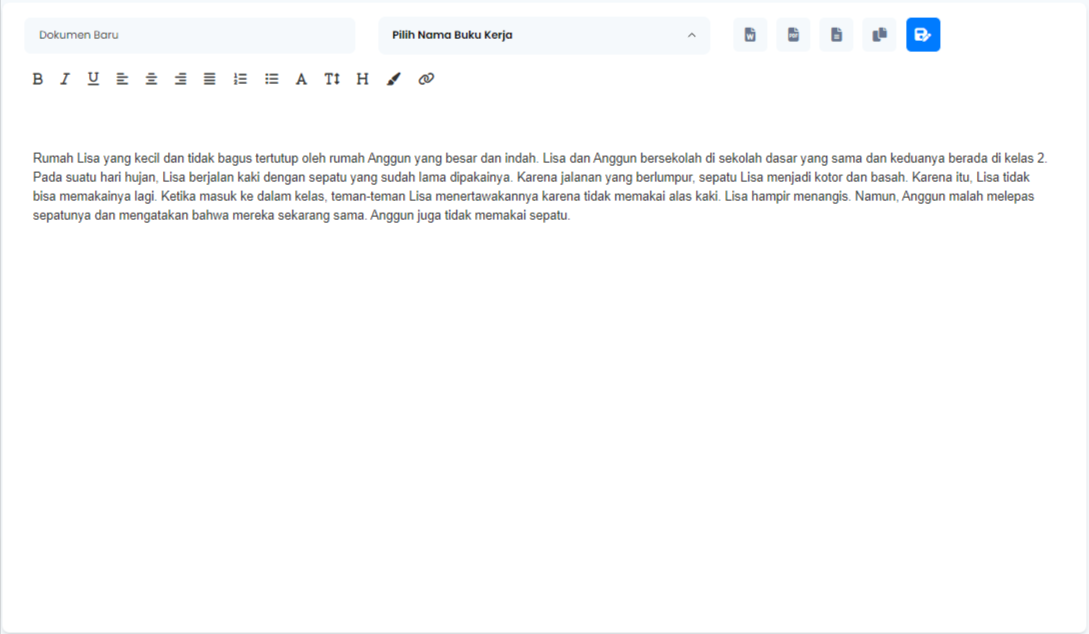Click the words "Pada suatu hari hujan"

click(94, 177)
